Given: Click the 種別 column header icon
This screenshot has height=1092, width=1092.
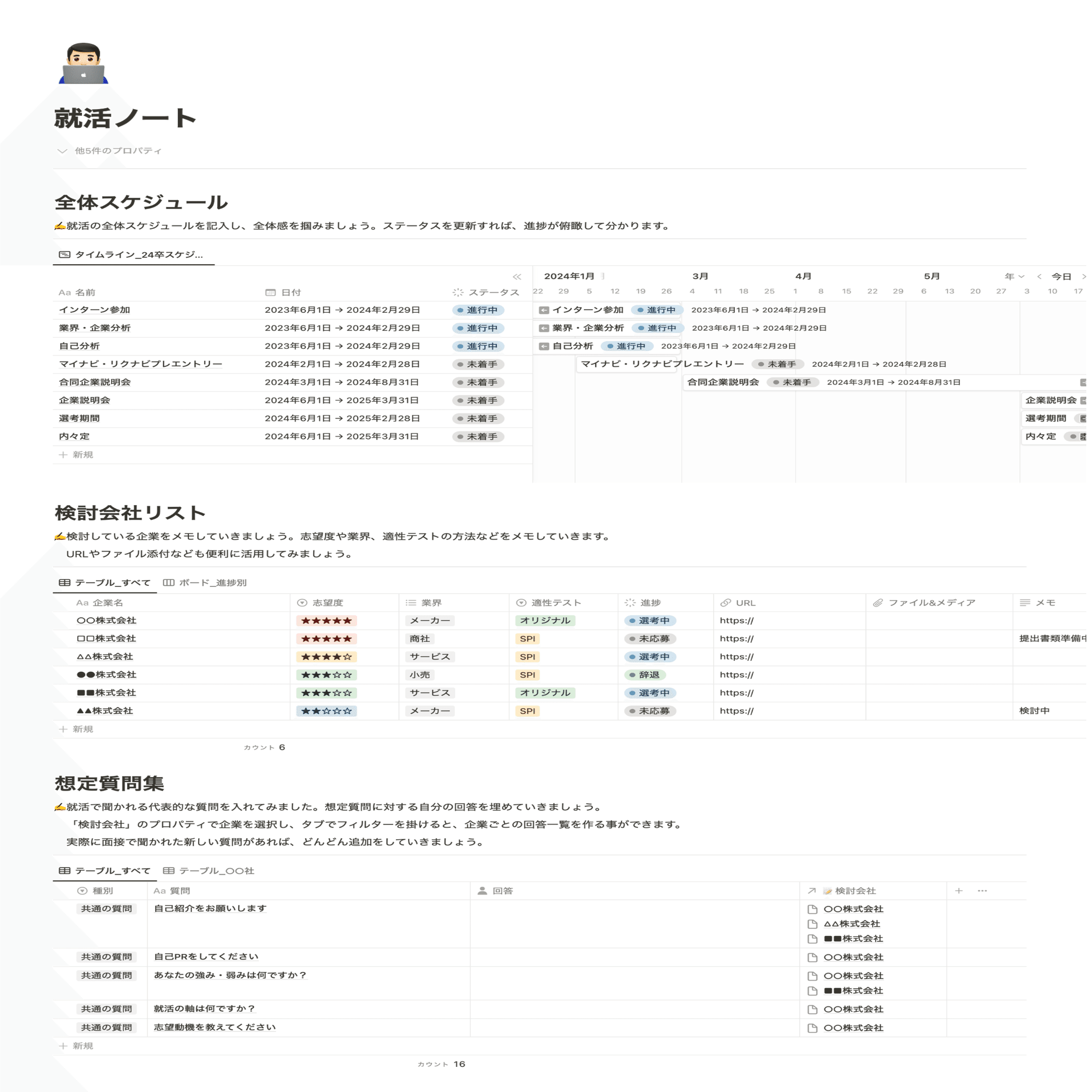Looking at the screenshot, I should (82, 892).
